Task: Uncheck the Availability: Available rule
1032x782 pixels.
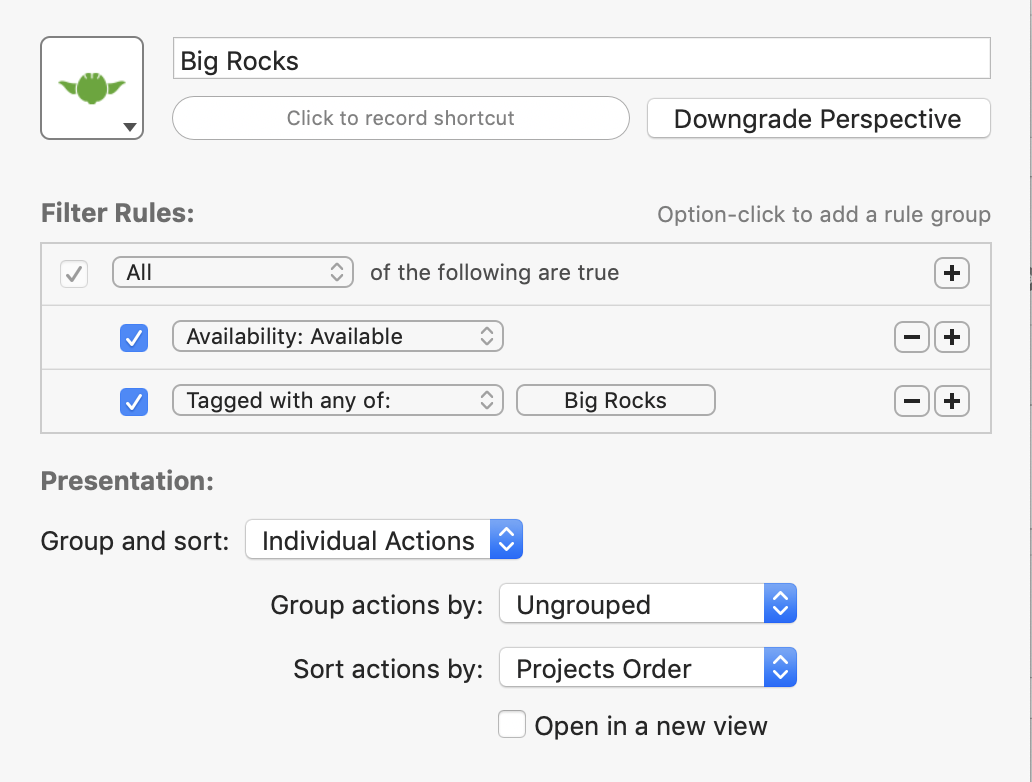Action: [x=134, y=338]
